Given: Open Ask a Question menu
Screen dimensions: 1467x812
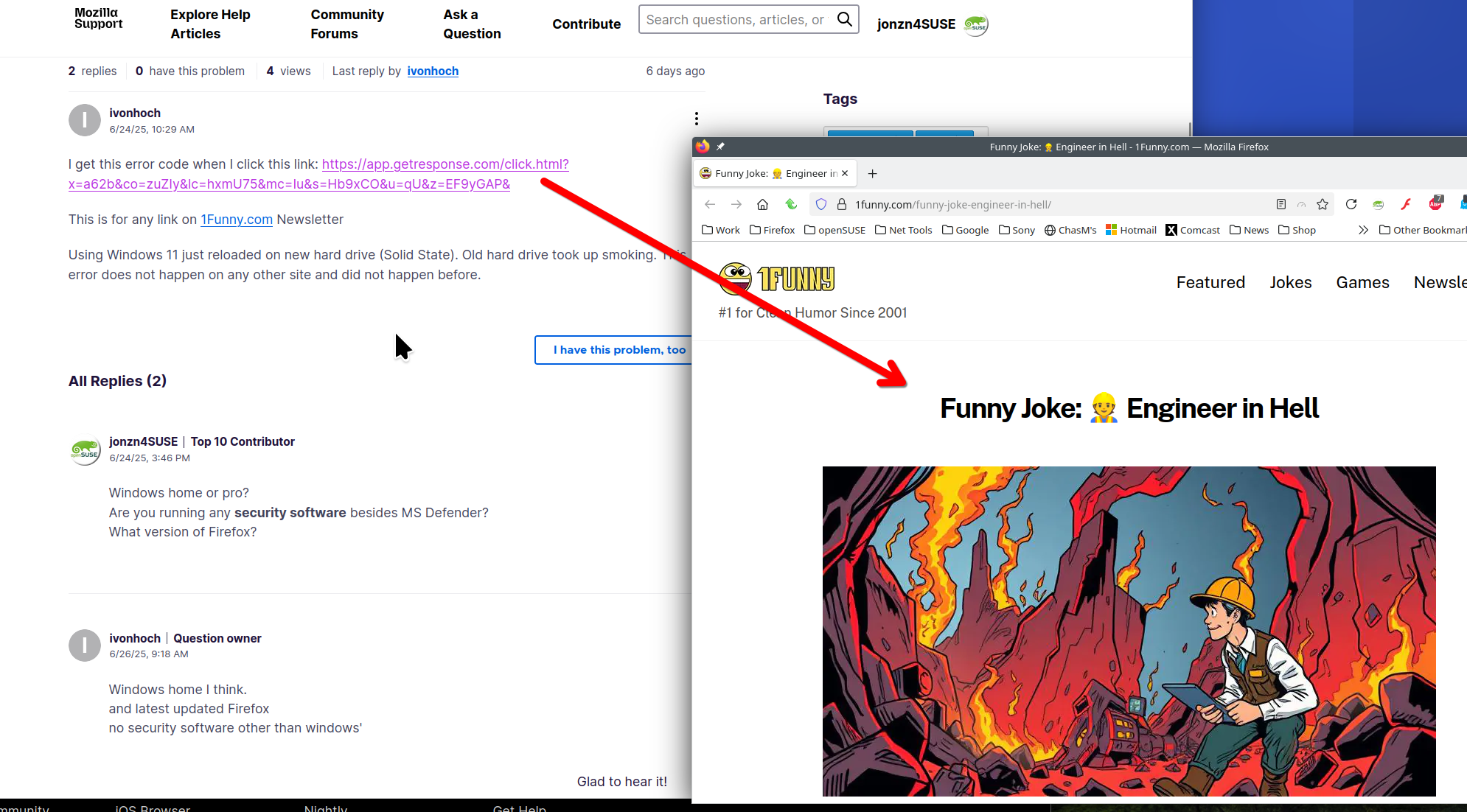Looking at the screenshot, I should pos(472,24).
